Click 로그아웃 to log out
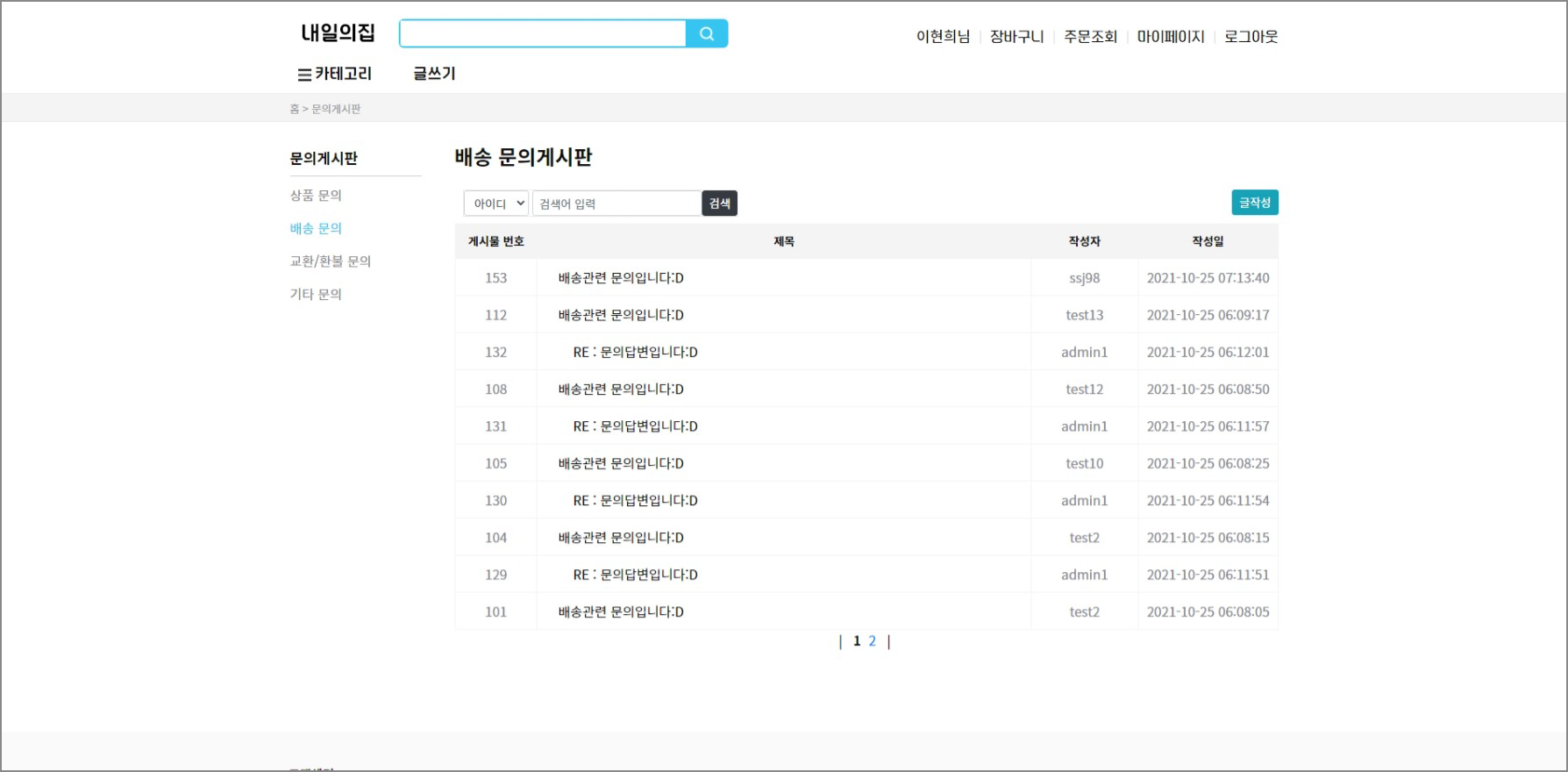Viewport: 1568px width, 772px height. pos(1251,37)
